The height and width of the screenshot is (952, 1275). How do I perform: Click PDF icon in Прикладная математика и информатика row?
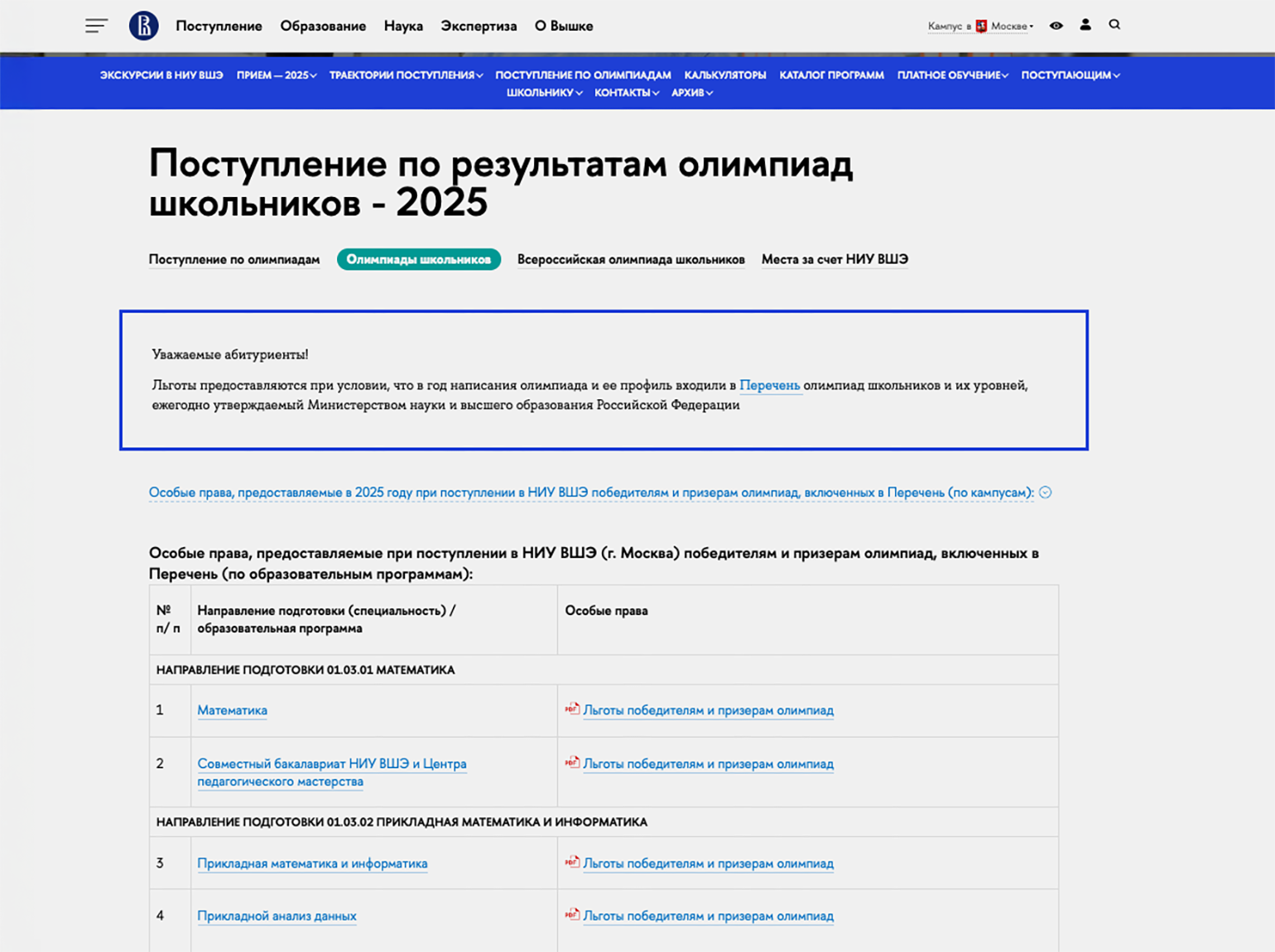pos(572,862)
